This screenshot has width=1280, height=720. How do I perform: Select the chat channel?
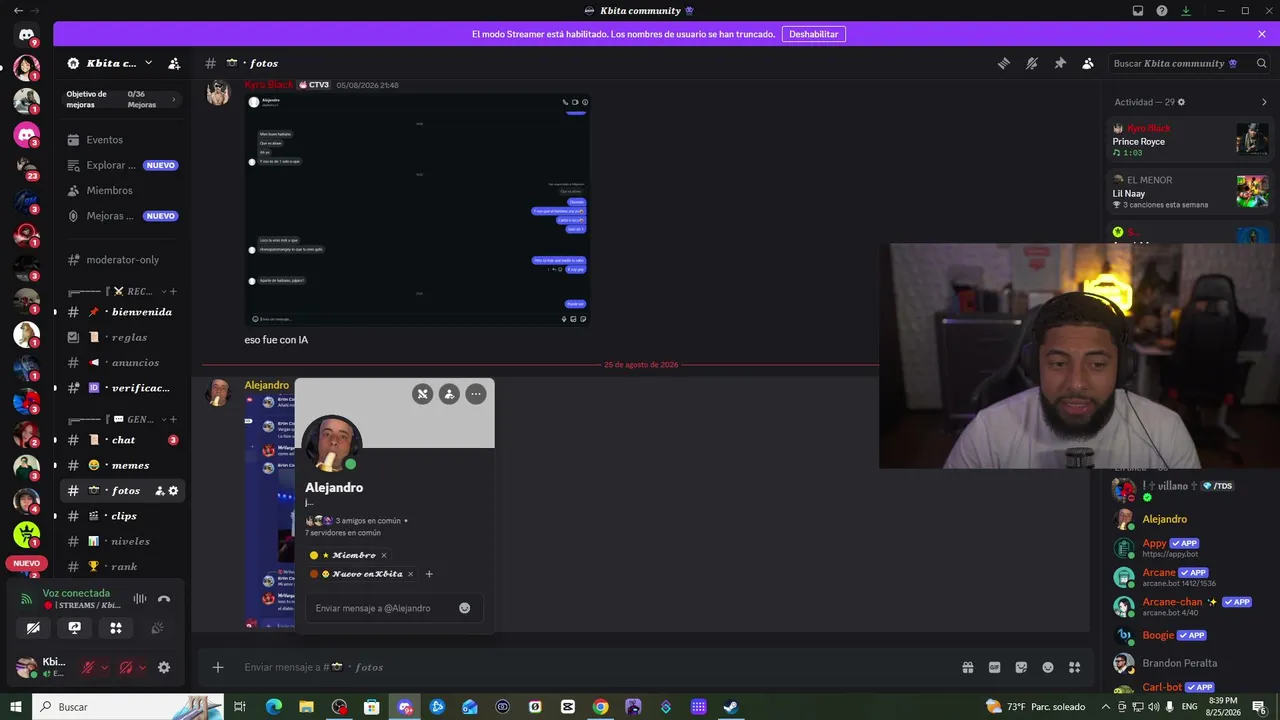coord(123,440)
